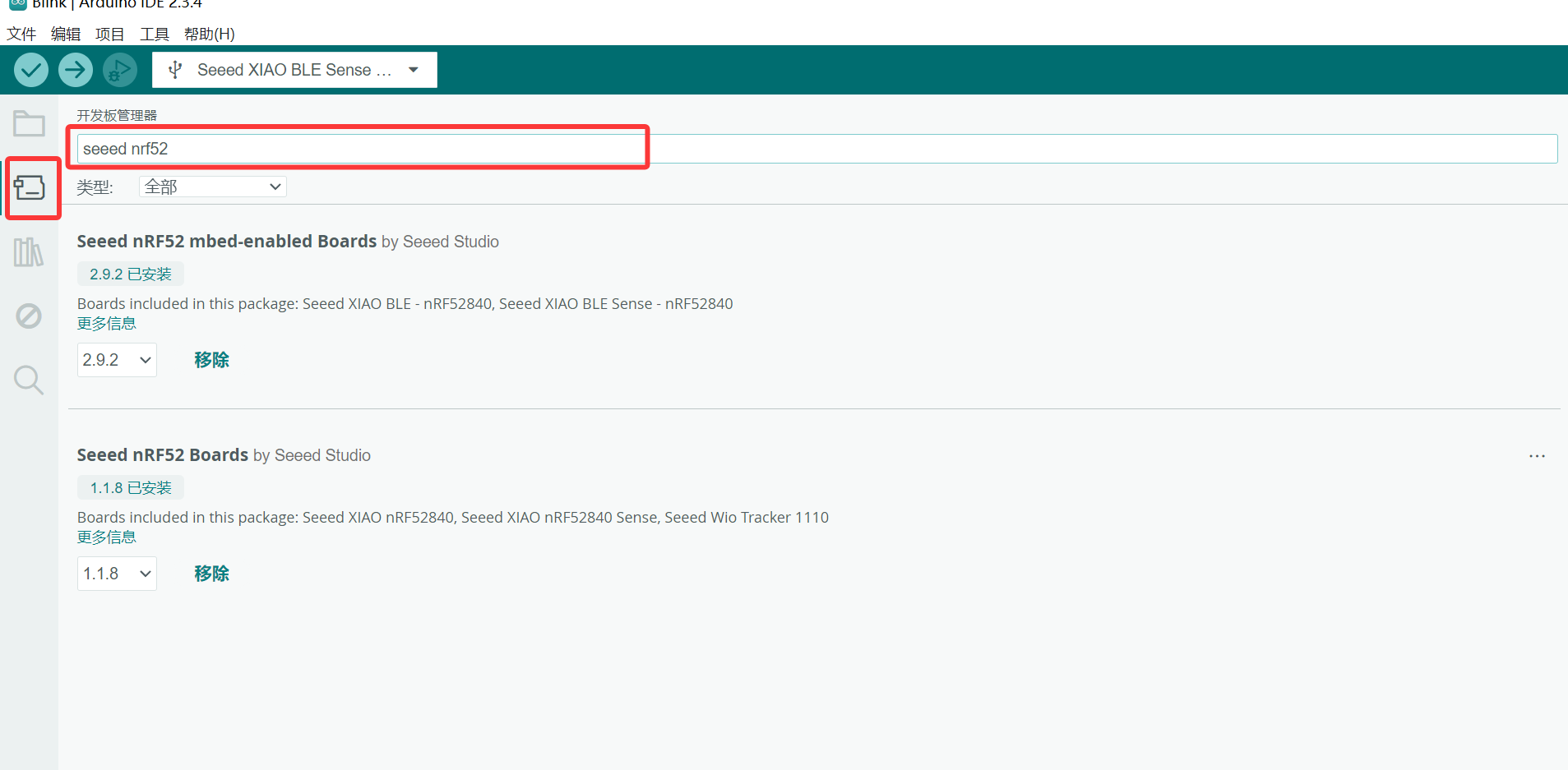
Task: Click the search field containing seeed nrf52
Action: pyautogui.click(x=817, y=149)
